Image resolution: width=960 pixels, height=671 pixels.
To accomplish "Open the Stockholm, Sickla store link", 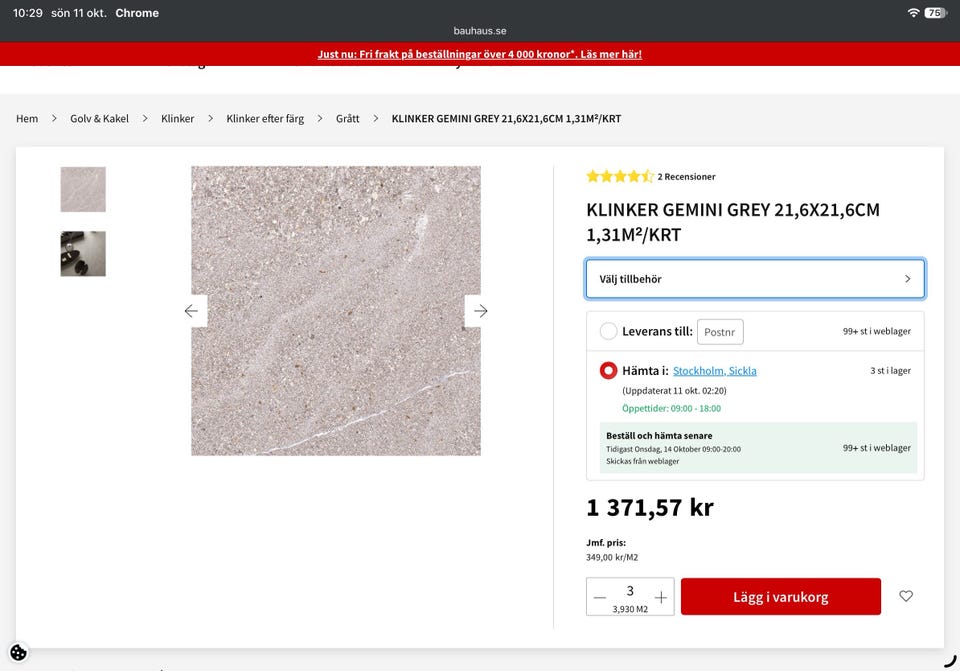I will pos(714,370).
